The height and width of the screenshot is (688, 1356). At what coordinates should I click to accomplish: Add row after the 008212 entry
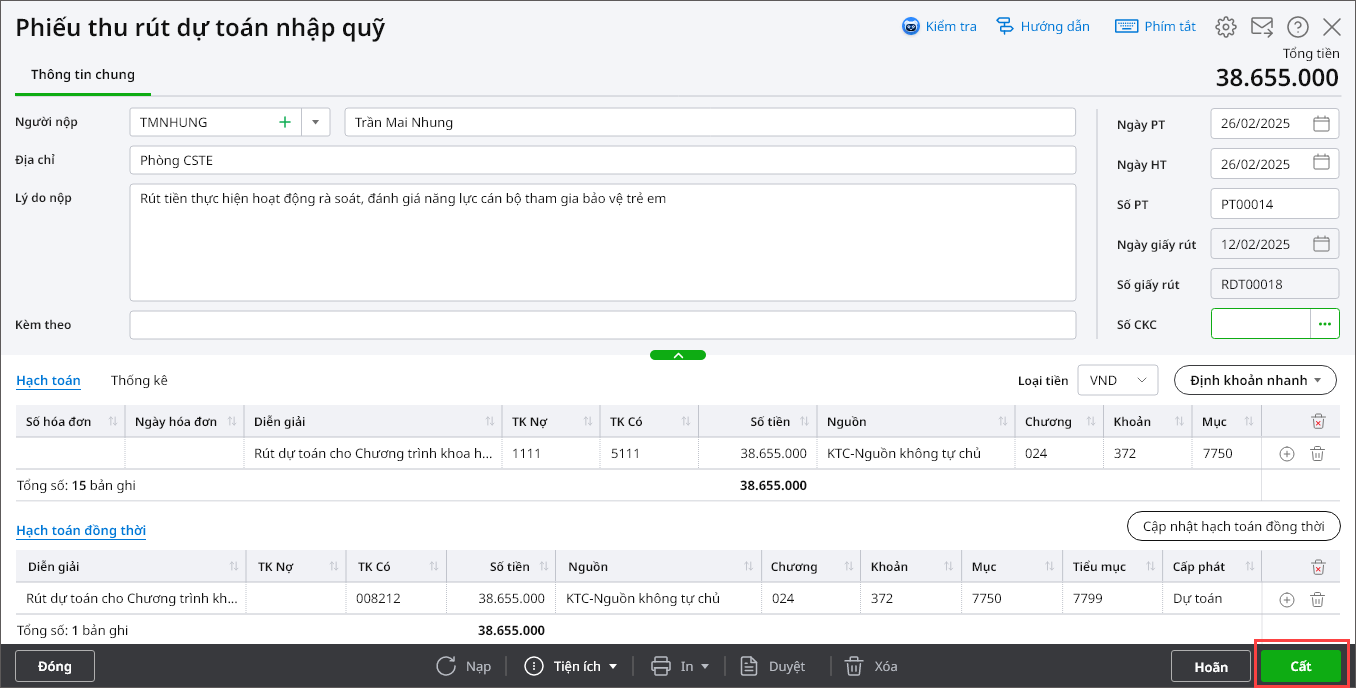pos(1287,599)
